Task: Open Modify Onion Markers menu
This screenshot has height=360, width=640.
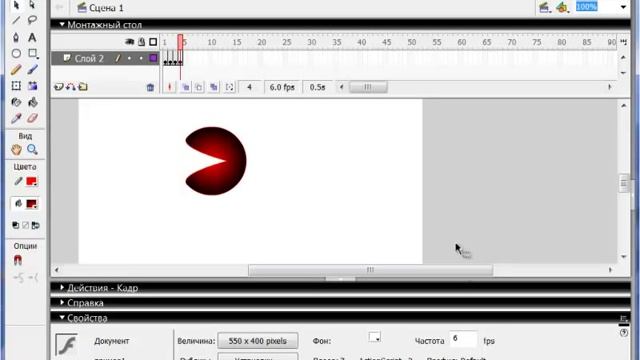Action: [230, 87]
